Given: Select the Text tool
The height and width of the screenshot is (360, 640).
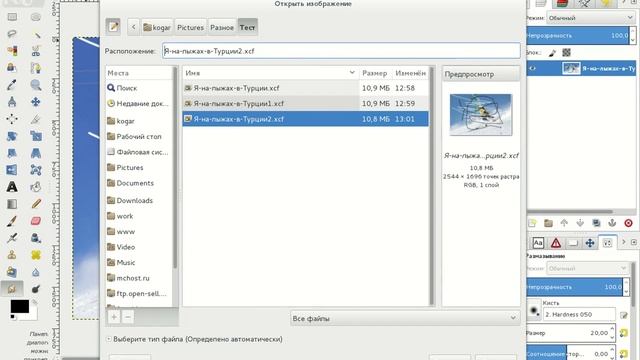Looking at the screenshot, I should click(x=12, y=187).
